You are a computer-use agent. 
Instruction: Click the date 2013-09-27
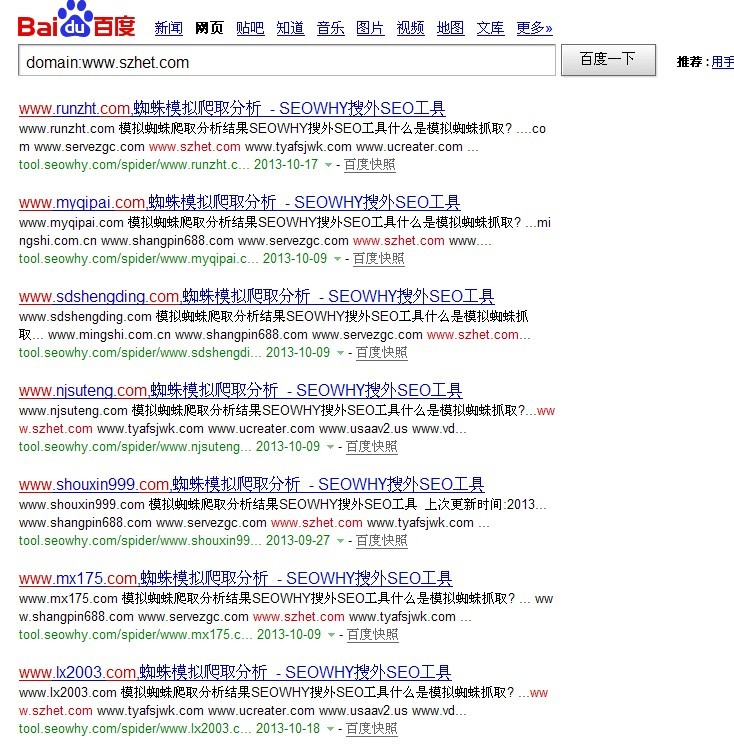[x=298, y=541]
